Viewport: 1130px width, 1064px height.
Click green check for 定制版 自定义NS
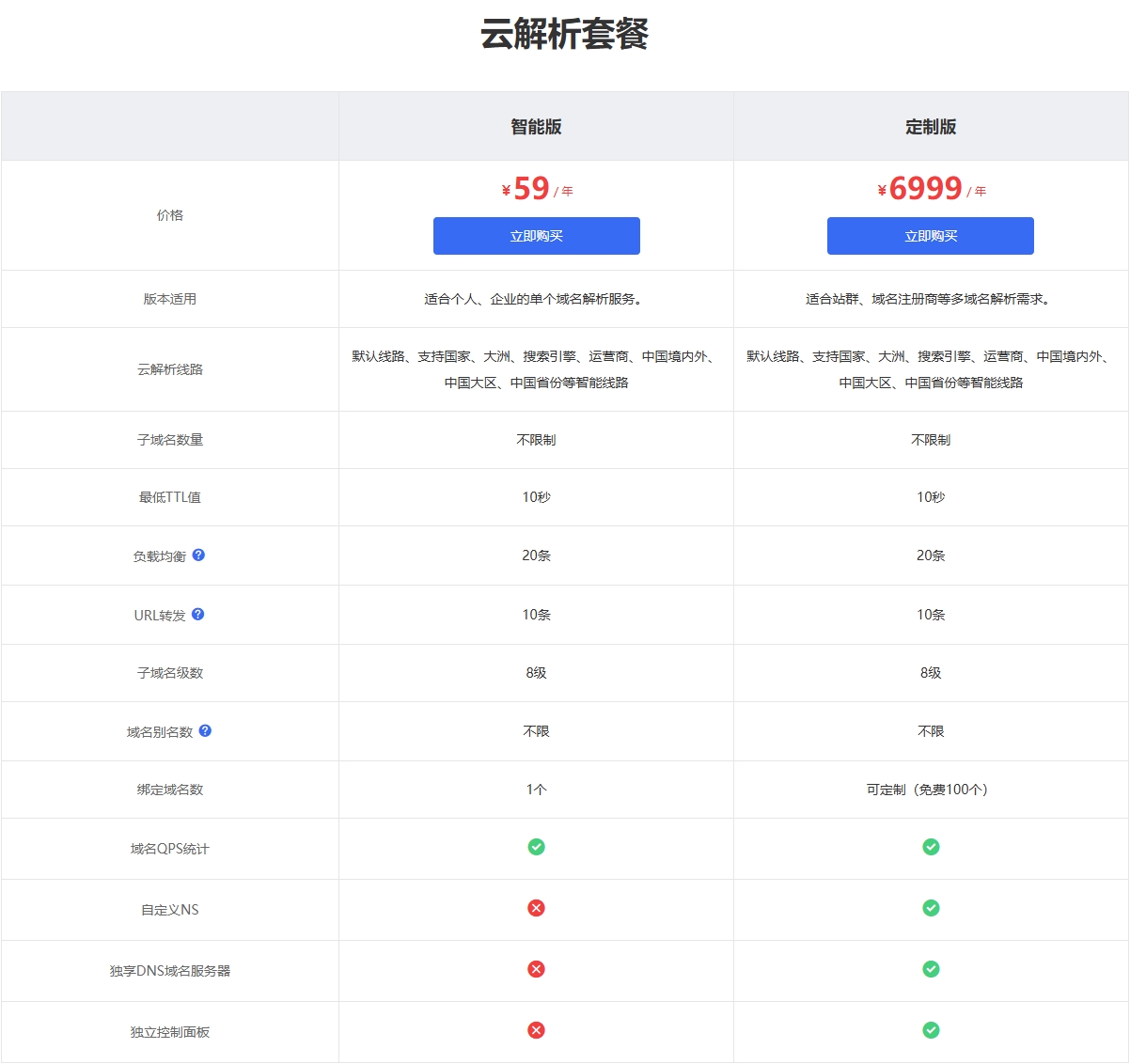pos(931,909)
